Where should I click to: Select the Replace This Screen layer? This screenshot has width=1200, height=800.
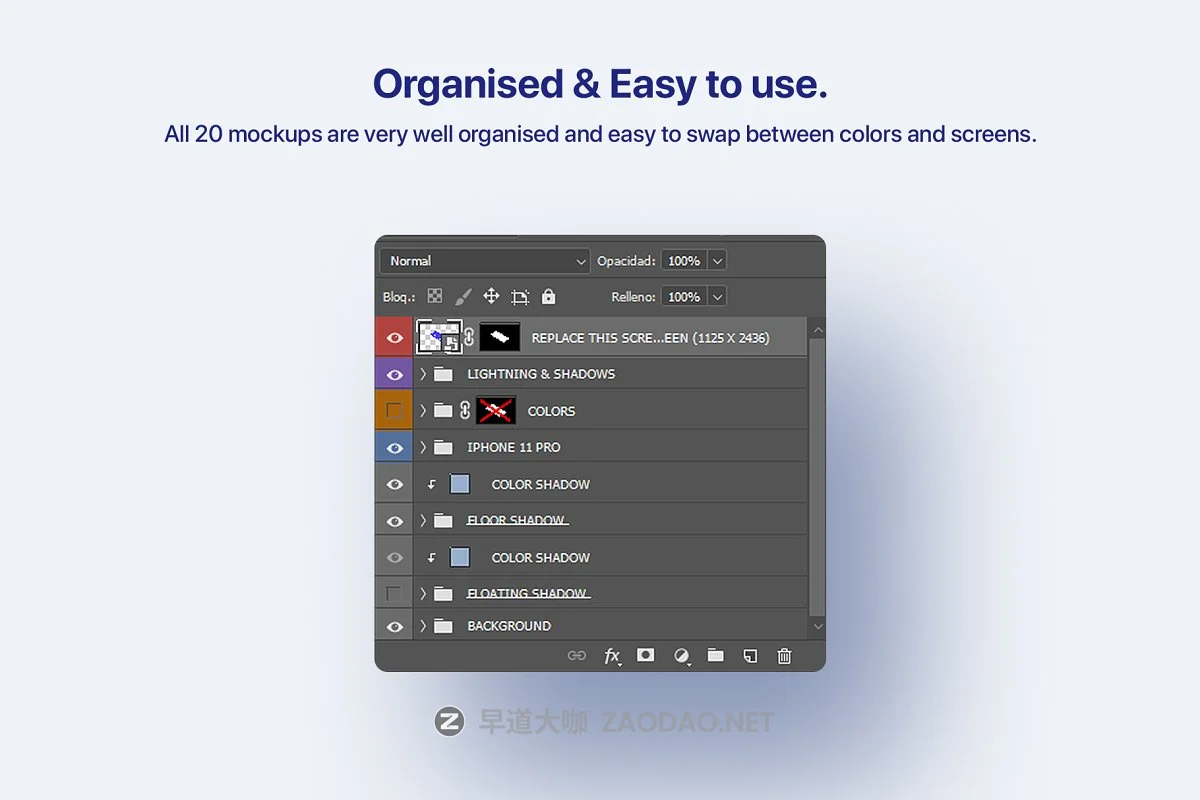click(650, 338)
